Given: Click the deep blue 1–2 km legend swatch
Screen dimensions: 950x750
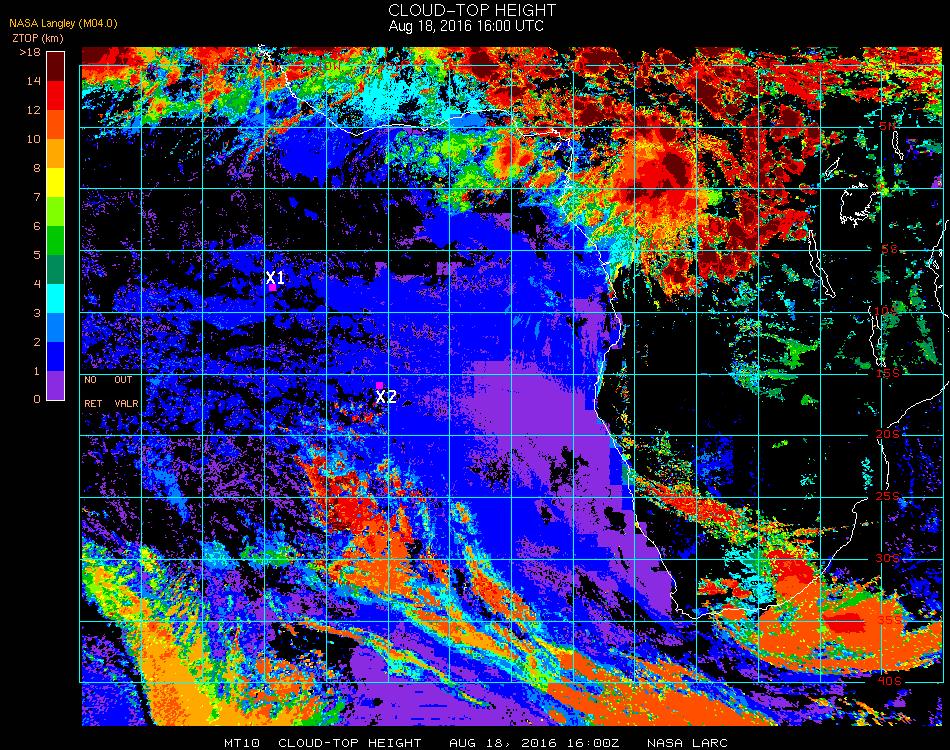Looking at the screenshot, I should [x=56, y=357].
